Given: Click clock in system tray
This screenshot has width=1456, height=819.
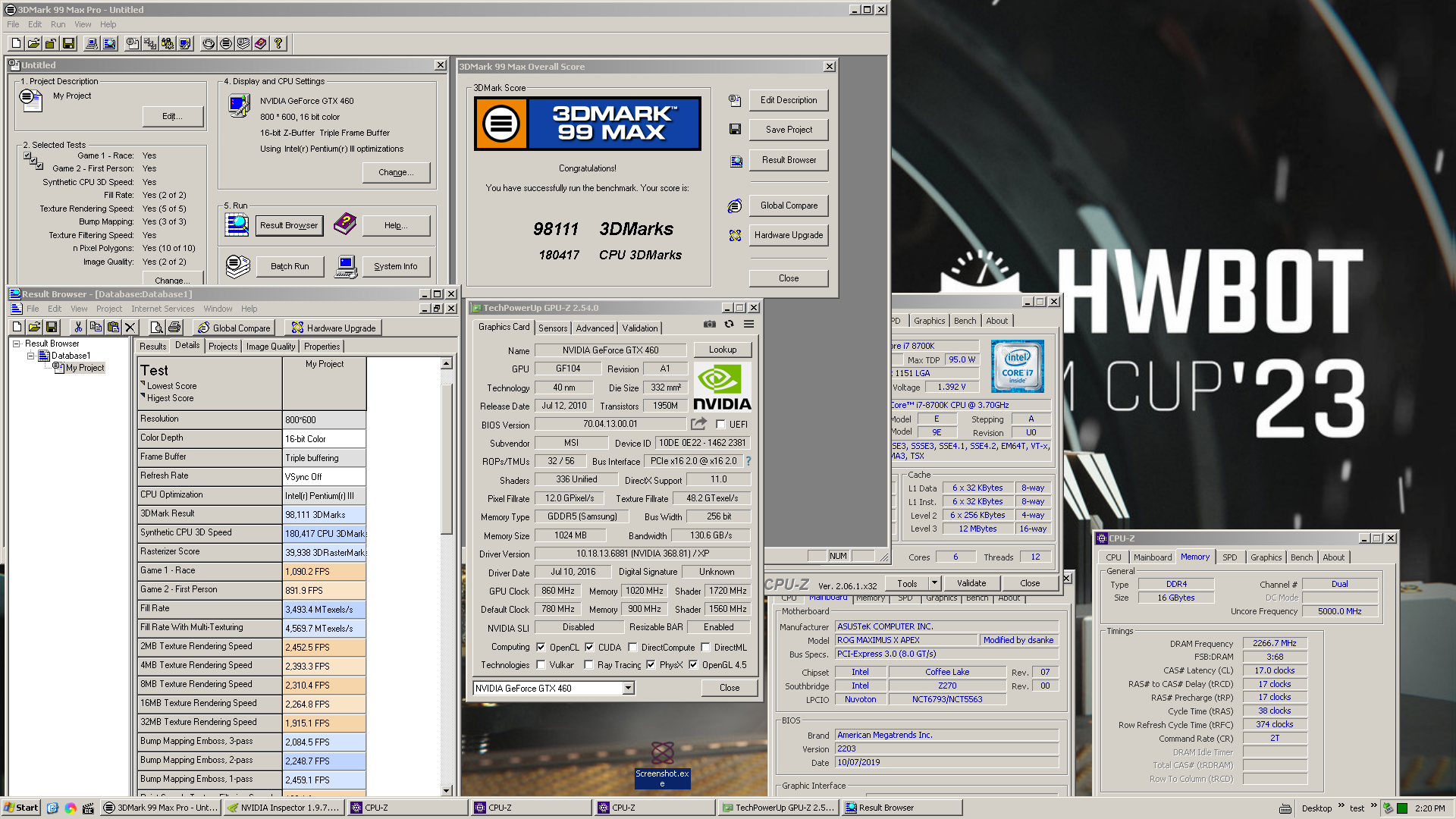Looking at the screenshot, I should 1429,808.
